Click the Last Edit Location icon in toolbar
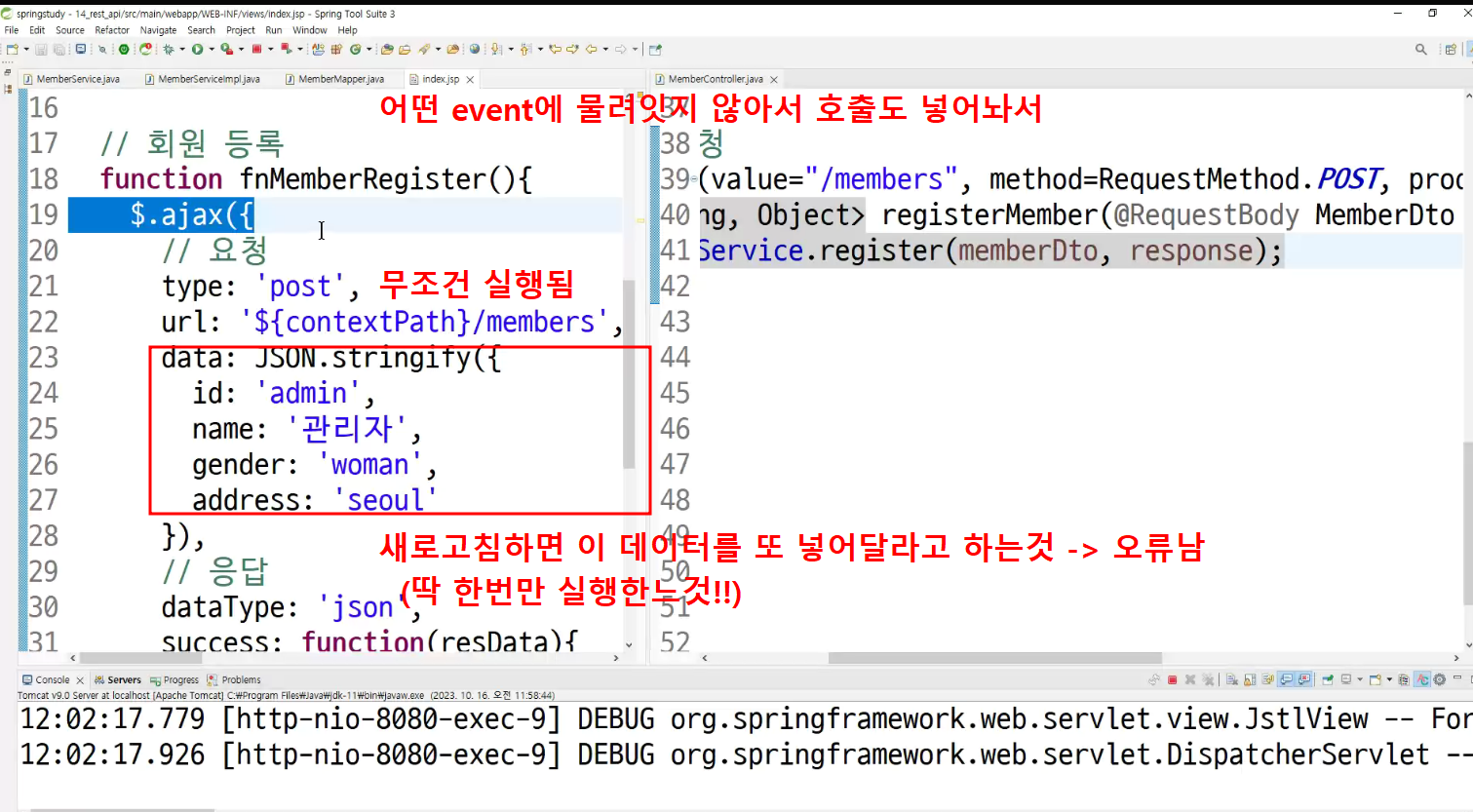The height and width of the screenshot is (812, 1473). click(555, 49)
